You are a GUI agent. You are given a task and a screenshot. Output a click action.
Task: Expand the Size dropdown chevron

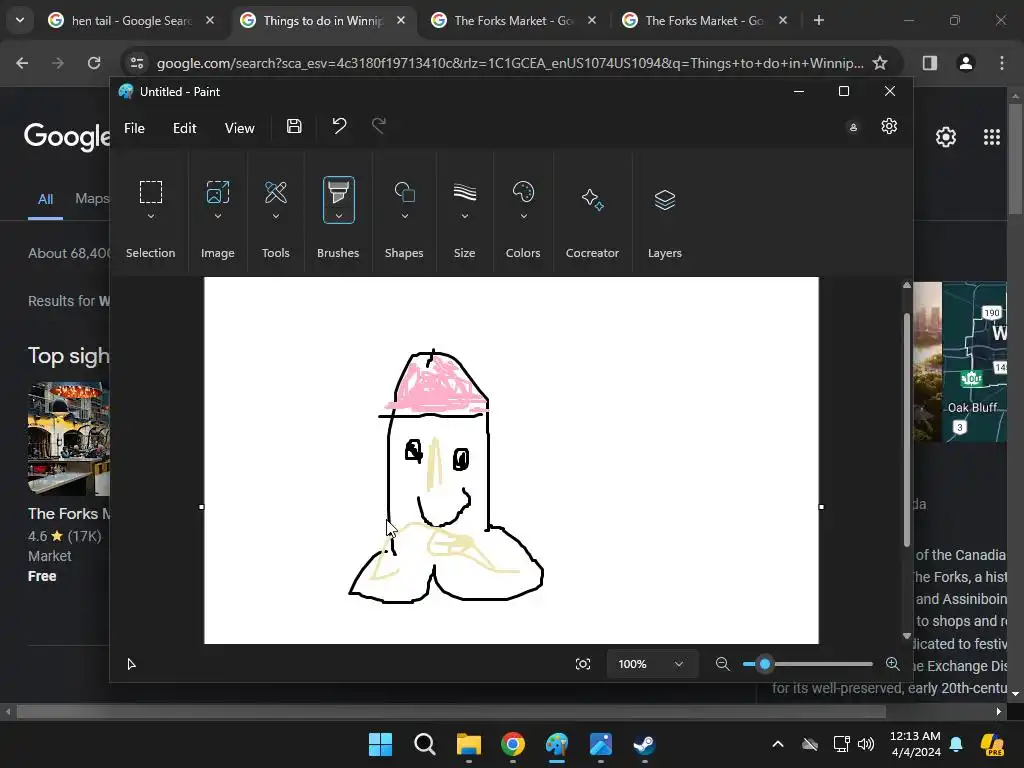tap(464, 216)
